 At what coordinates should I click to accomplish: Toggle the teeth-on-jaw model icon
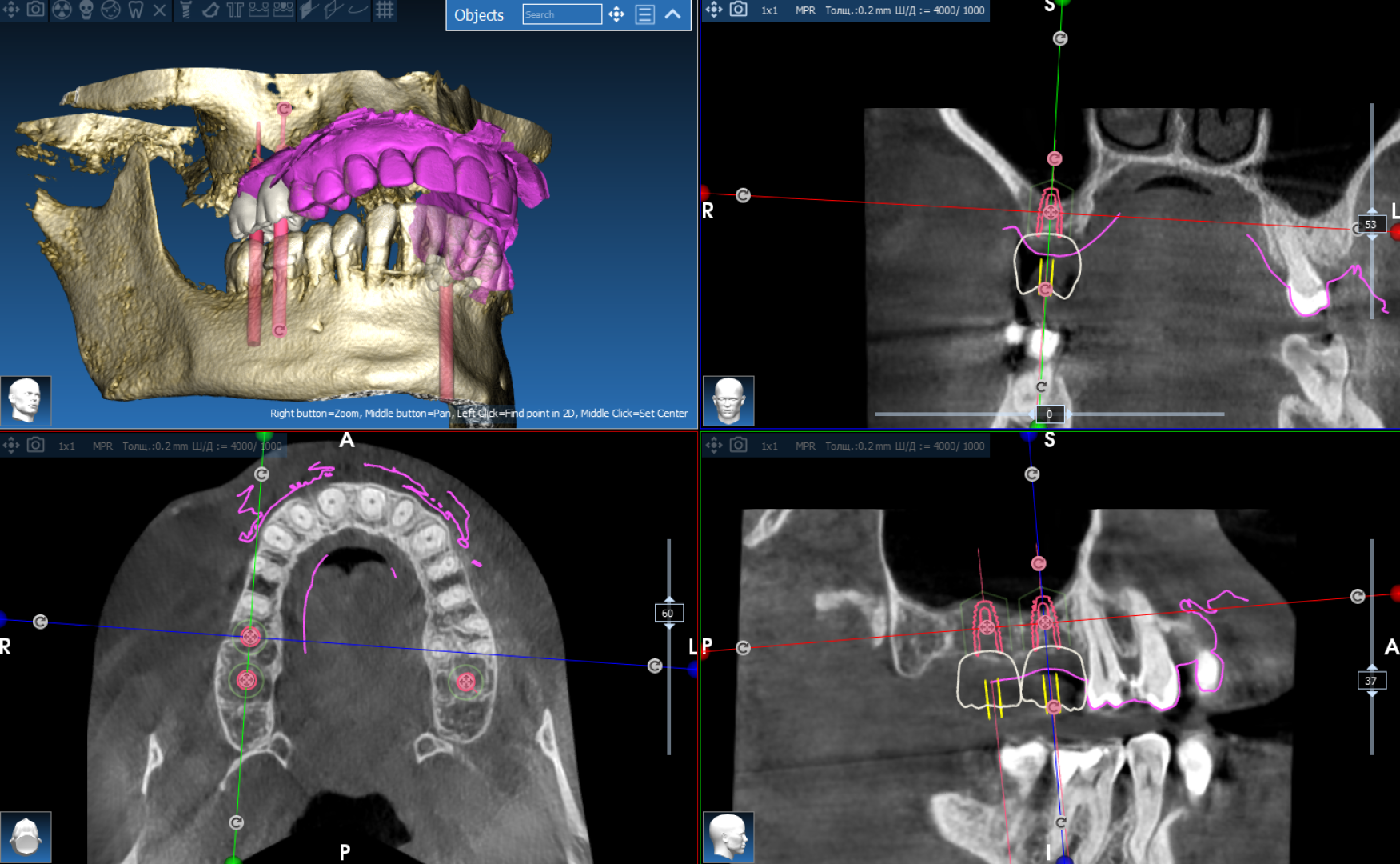(258, 10)
